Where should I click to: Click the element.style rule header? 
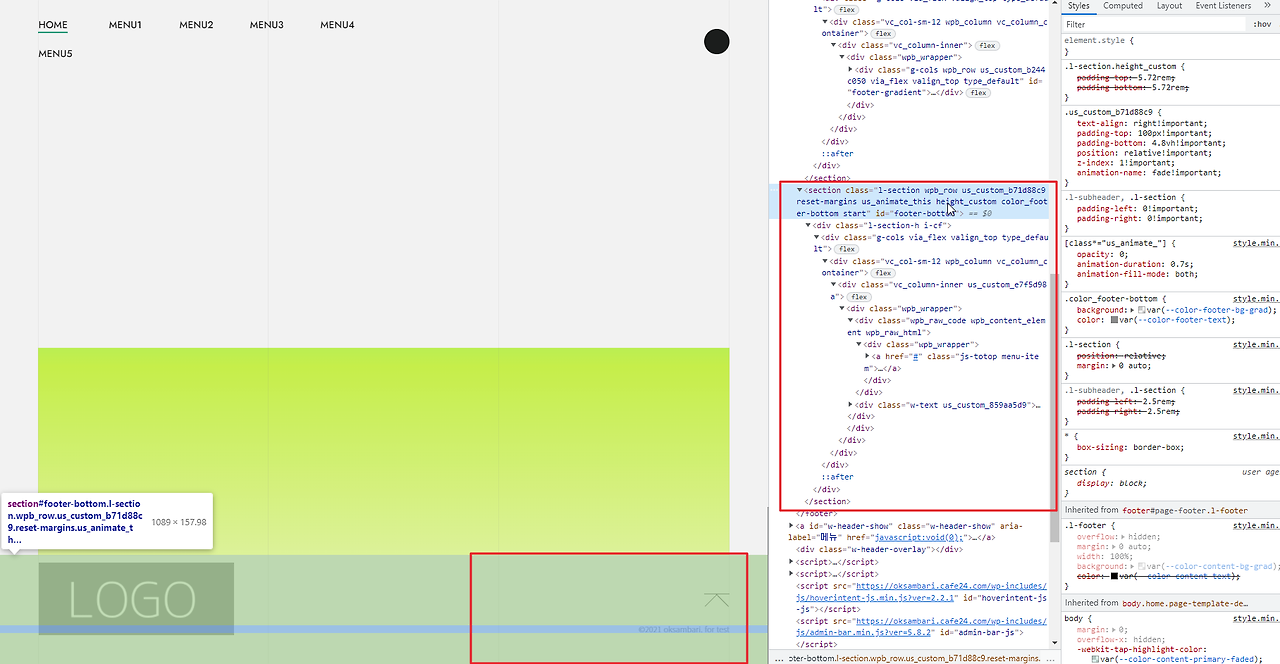[1099, 40]
